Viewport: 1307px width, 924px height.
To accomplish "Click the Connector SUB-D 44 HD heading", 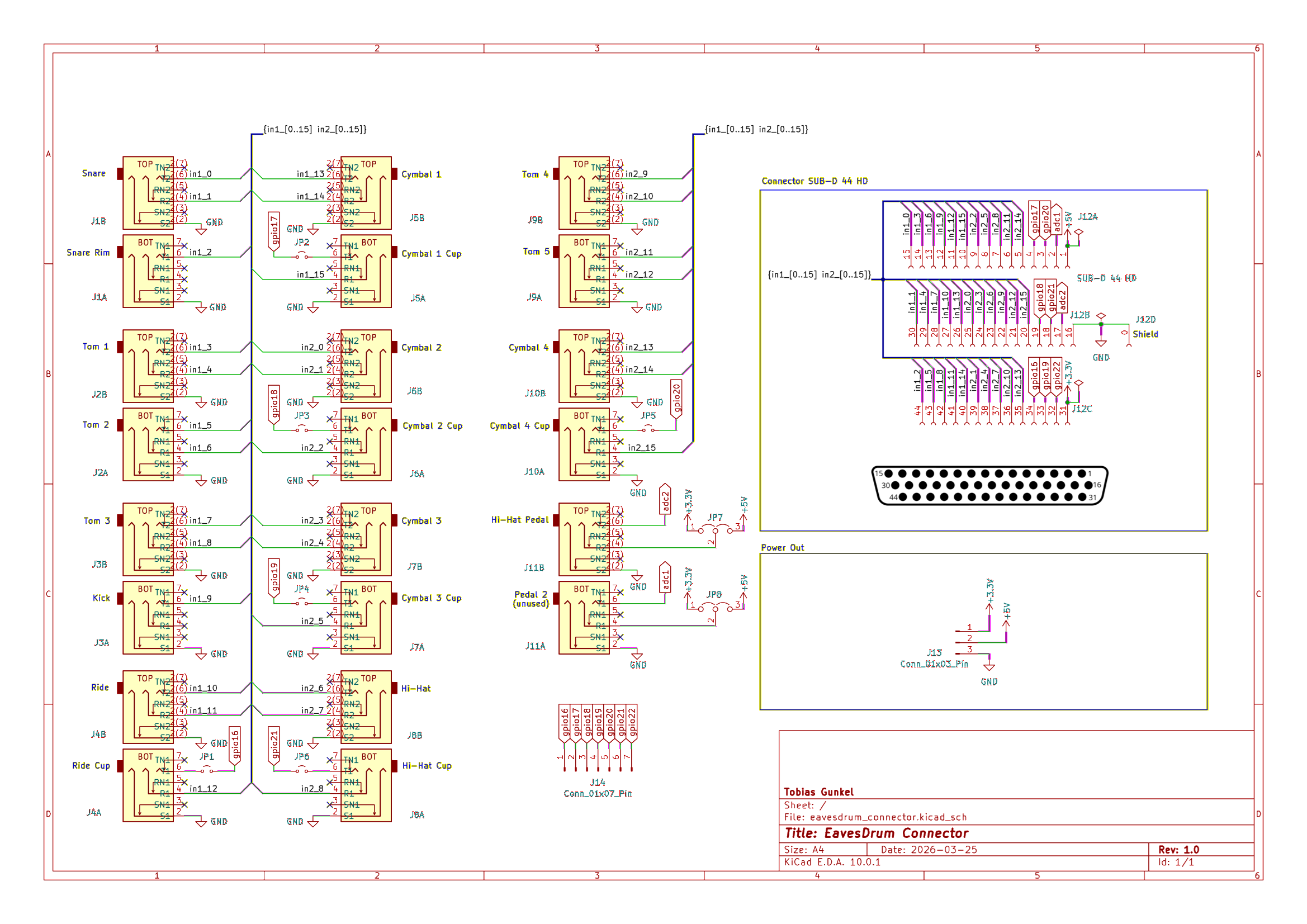I will (x=814, y=181).
